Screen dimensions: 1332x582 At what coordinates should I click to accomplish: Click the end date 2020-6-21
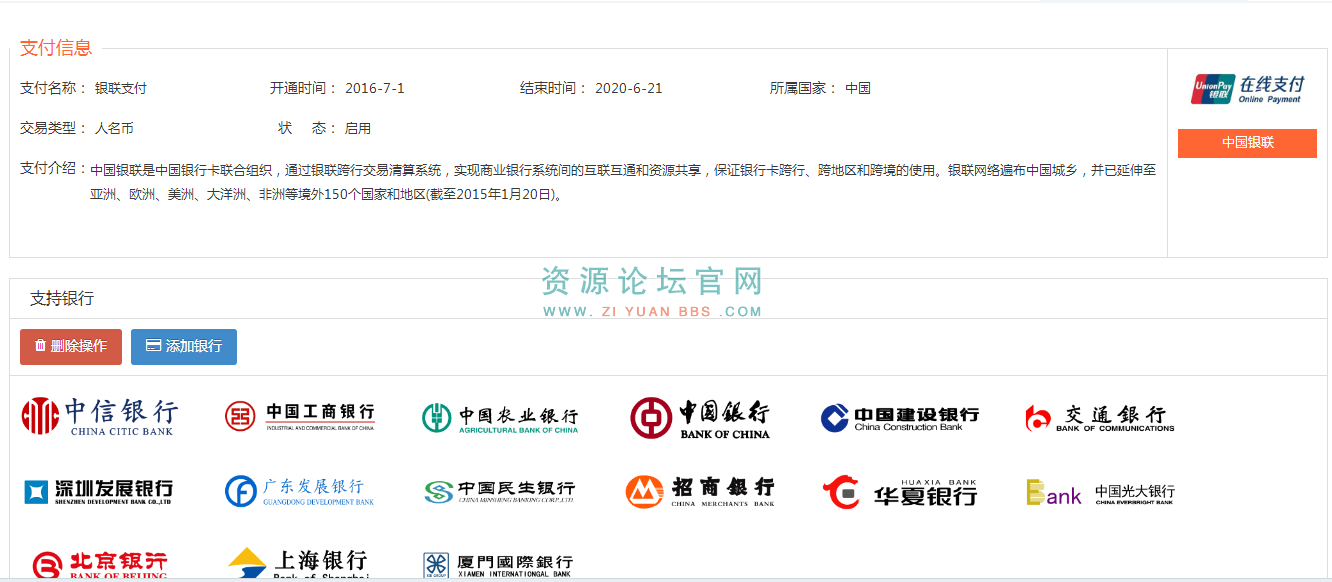click(629, 88)
